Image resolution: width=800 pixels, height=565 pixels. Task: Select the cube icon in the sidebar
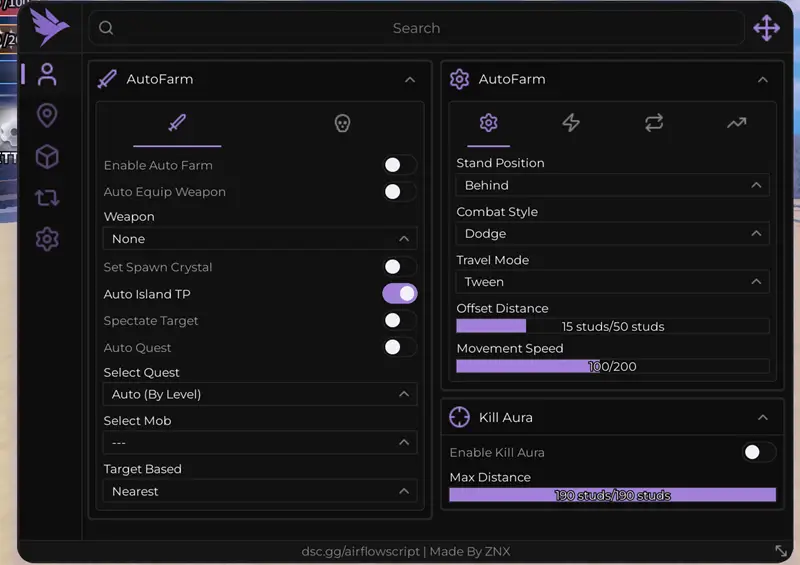pyautogui.click(x=47, y=157)
